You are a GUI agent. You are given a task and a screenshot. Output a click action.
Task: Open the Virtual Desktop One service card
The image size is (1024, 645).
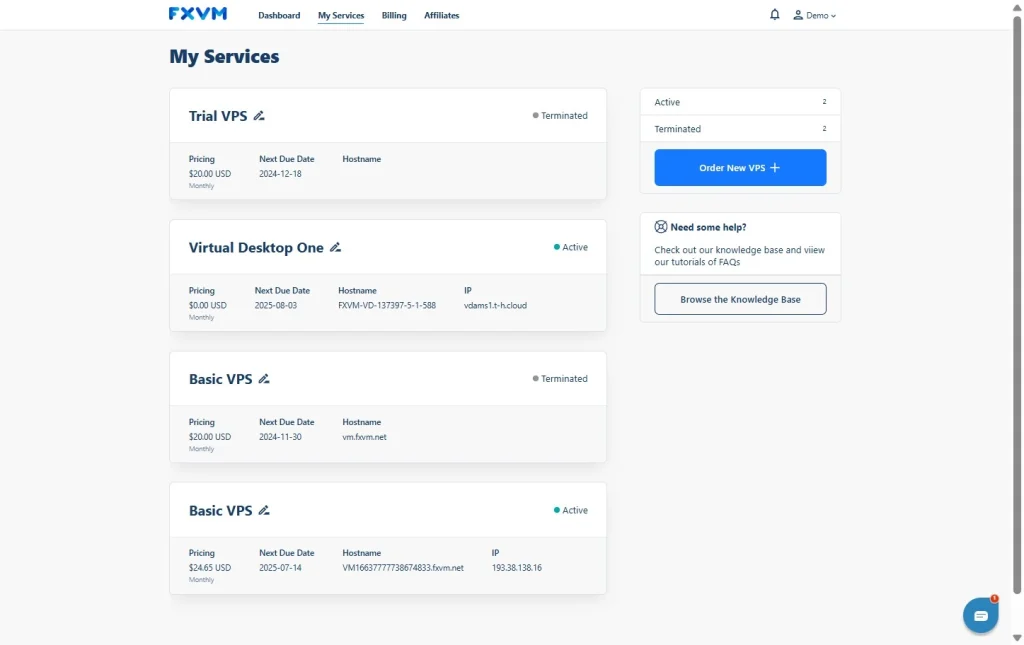[388, 275]
